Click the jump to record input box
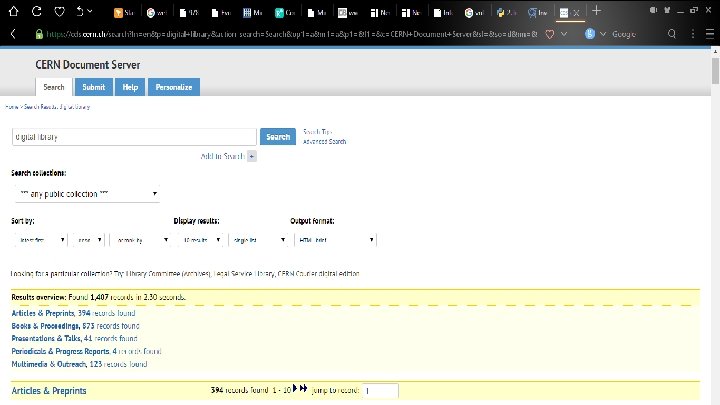720x405 pixels. (380, 391)
